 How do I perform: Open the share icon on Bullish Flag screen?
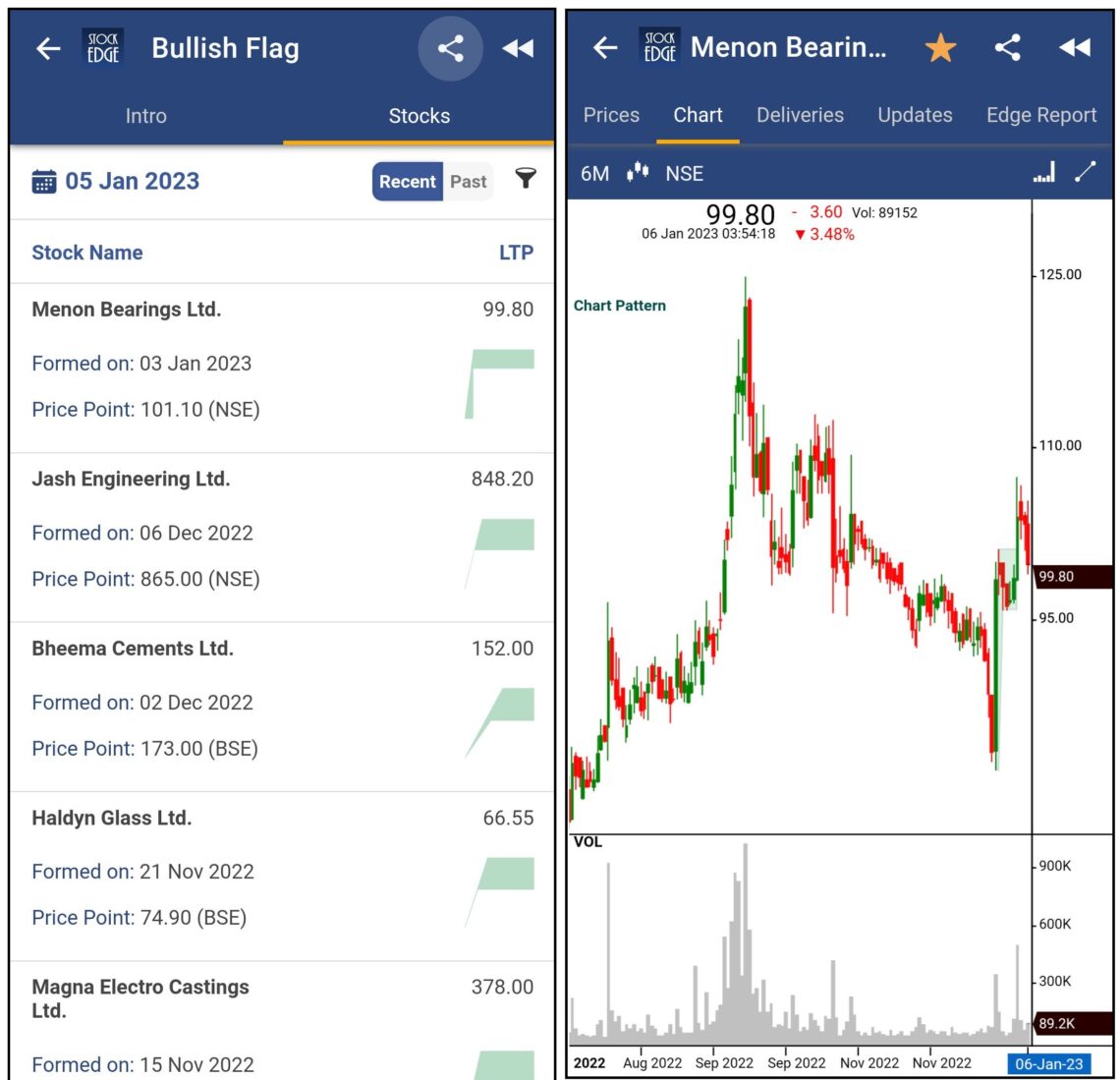coord(450,48)
